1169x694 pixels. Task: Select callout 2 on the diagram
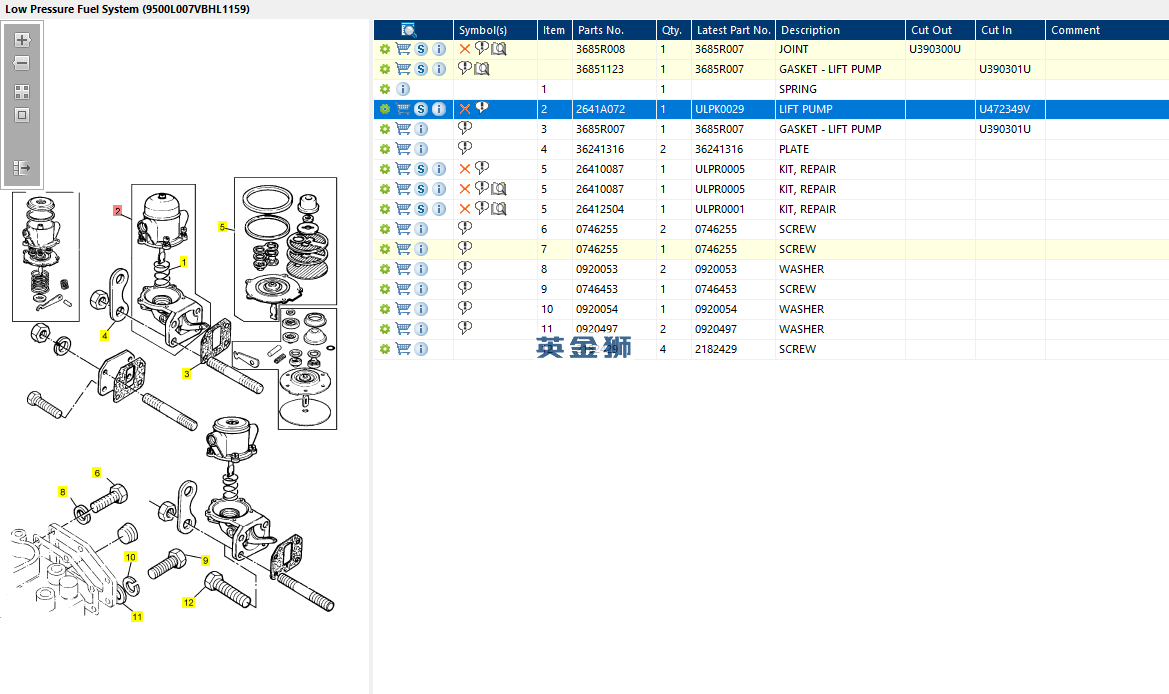point(117,211)
